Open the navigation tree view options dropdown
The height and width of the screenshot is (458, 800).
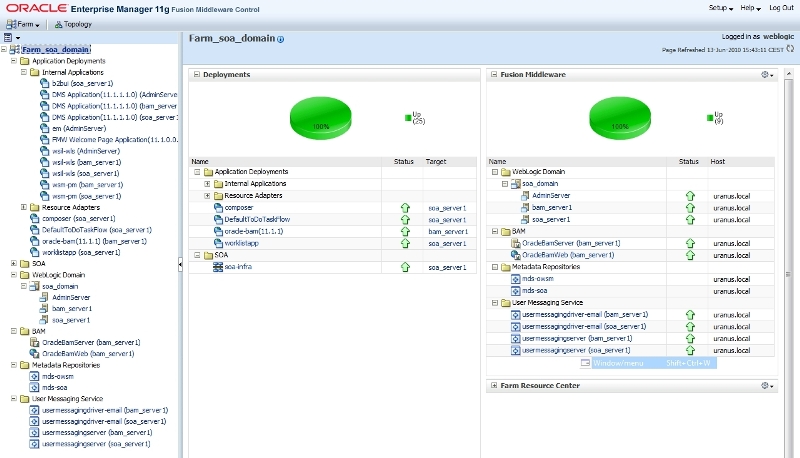pyautogui.click(x=12, y=37)
